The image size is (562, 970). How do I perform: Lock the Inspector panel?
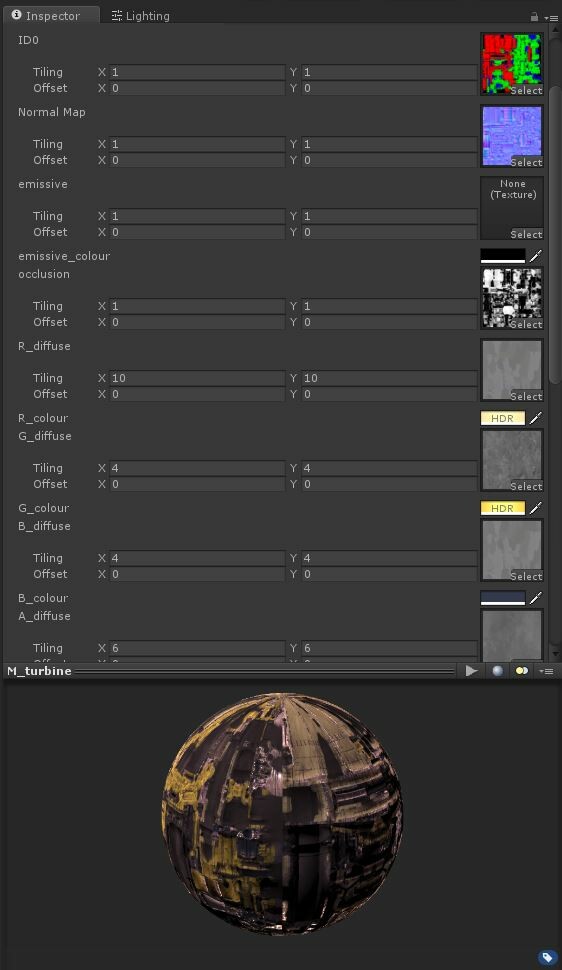(534, 17)
